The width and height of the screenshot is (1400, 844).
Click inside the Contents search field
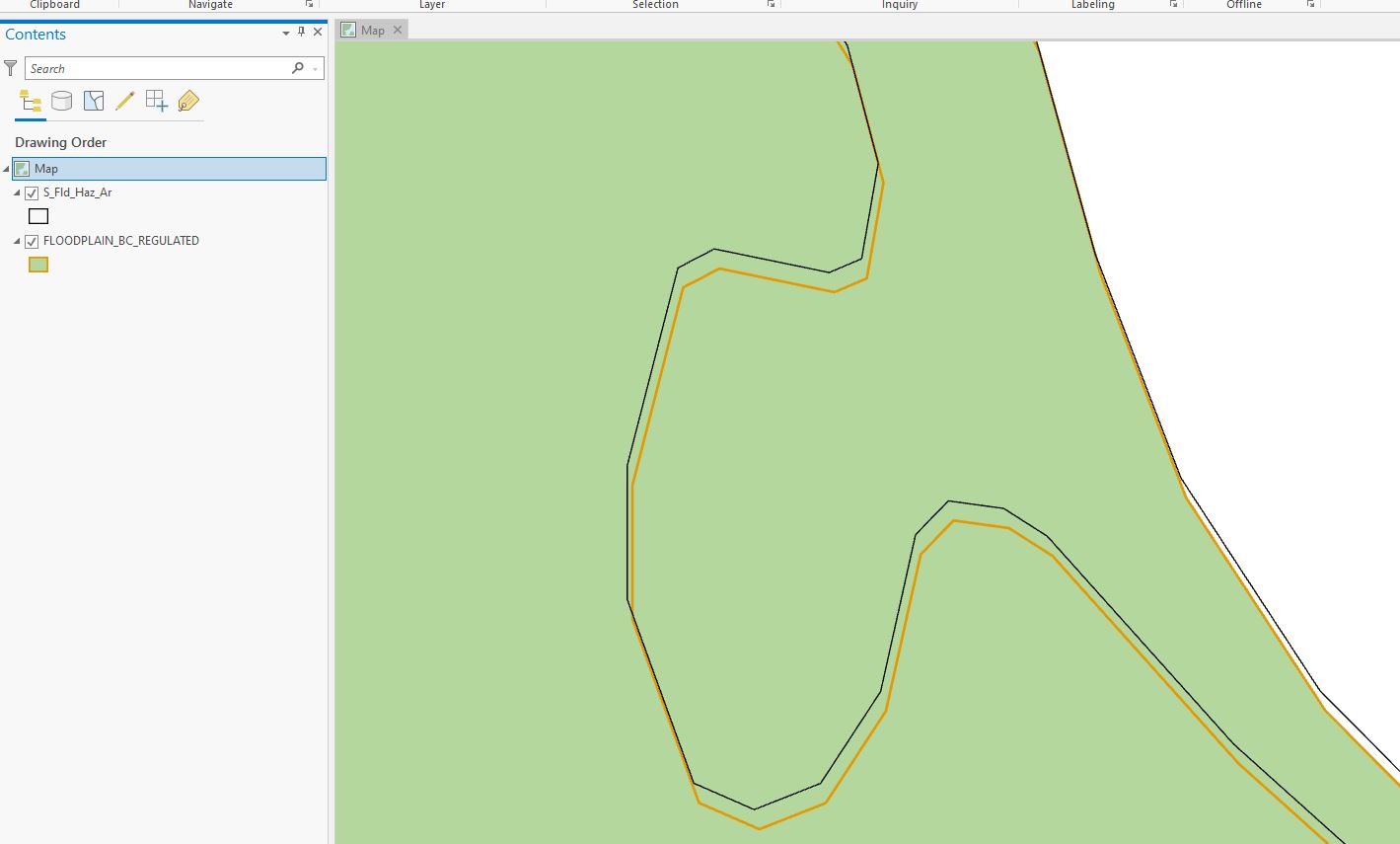[158, 68]
